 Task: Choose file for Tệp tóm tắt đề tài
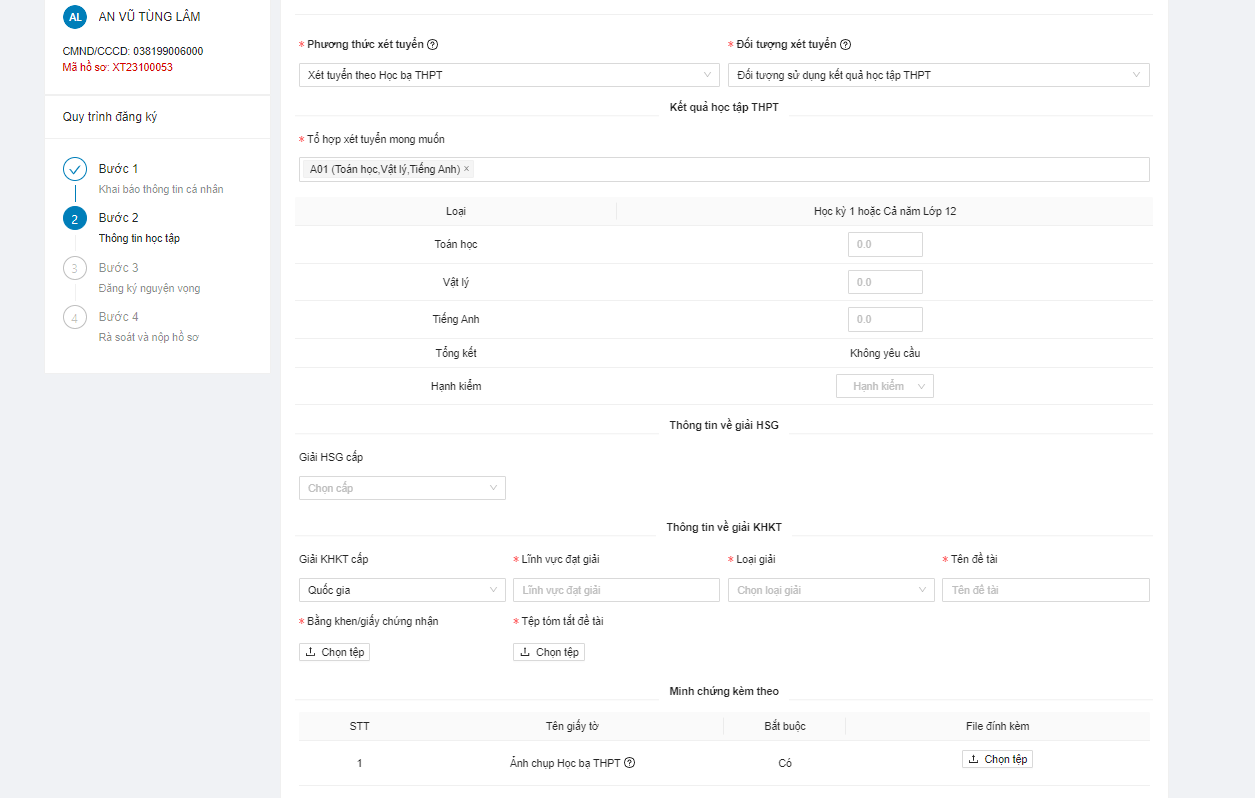(549, 652)
